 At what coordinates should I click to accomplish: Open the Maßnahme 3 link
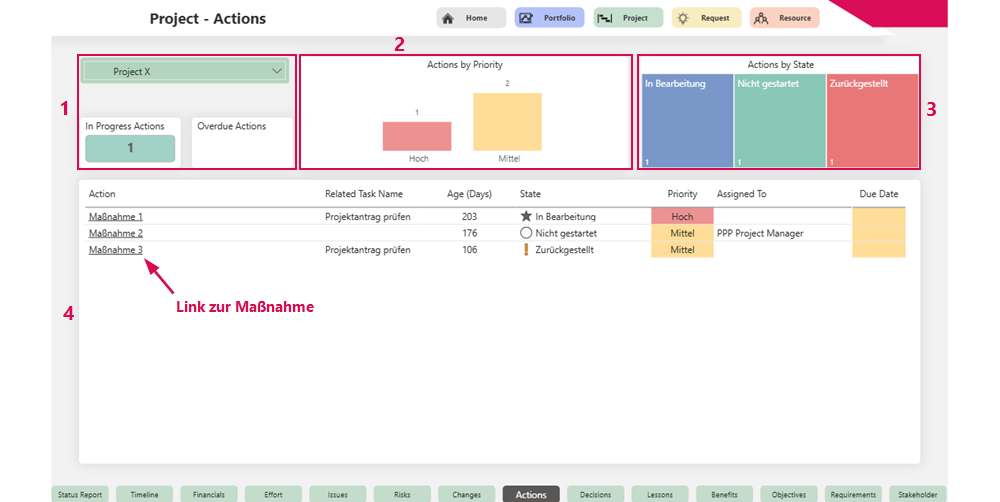tap(115, 250)
